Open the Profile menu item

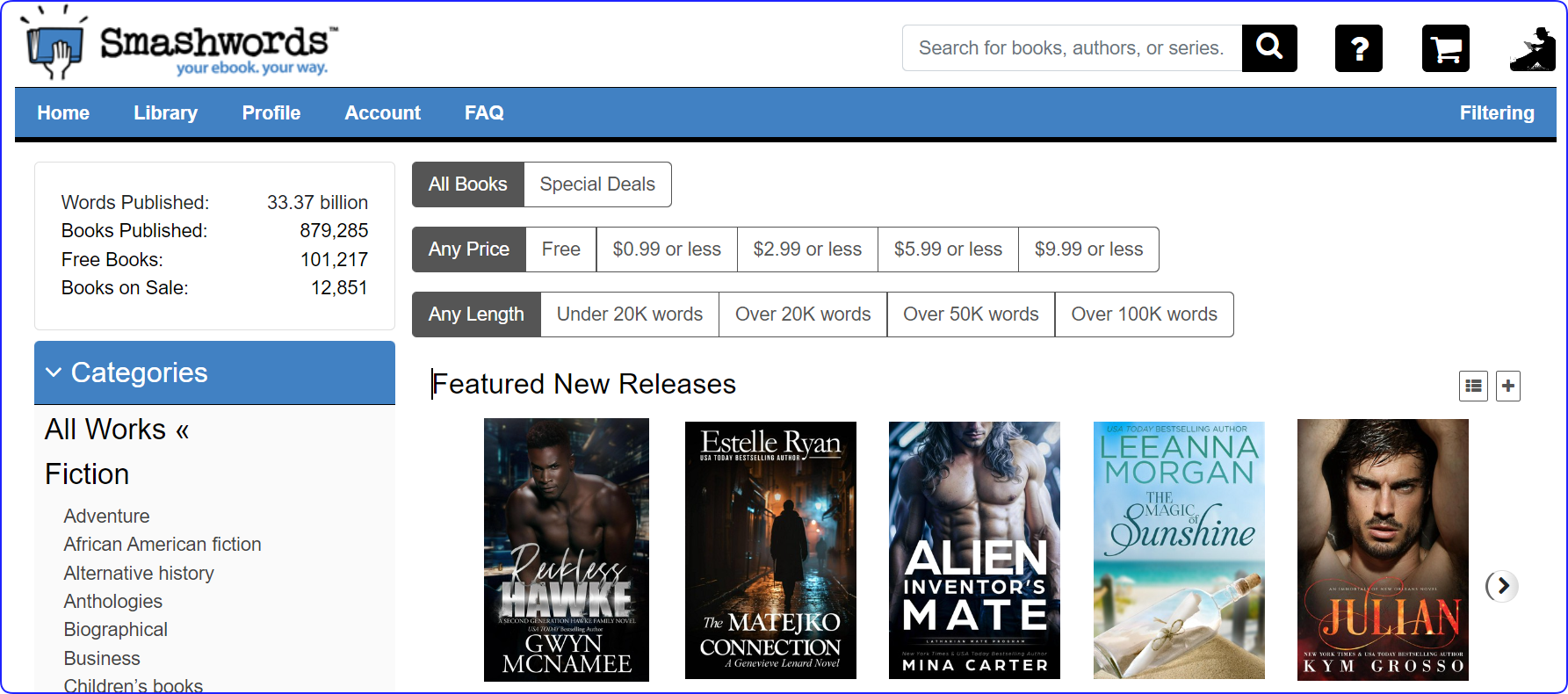tap(271, 112)
